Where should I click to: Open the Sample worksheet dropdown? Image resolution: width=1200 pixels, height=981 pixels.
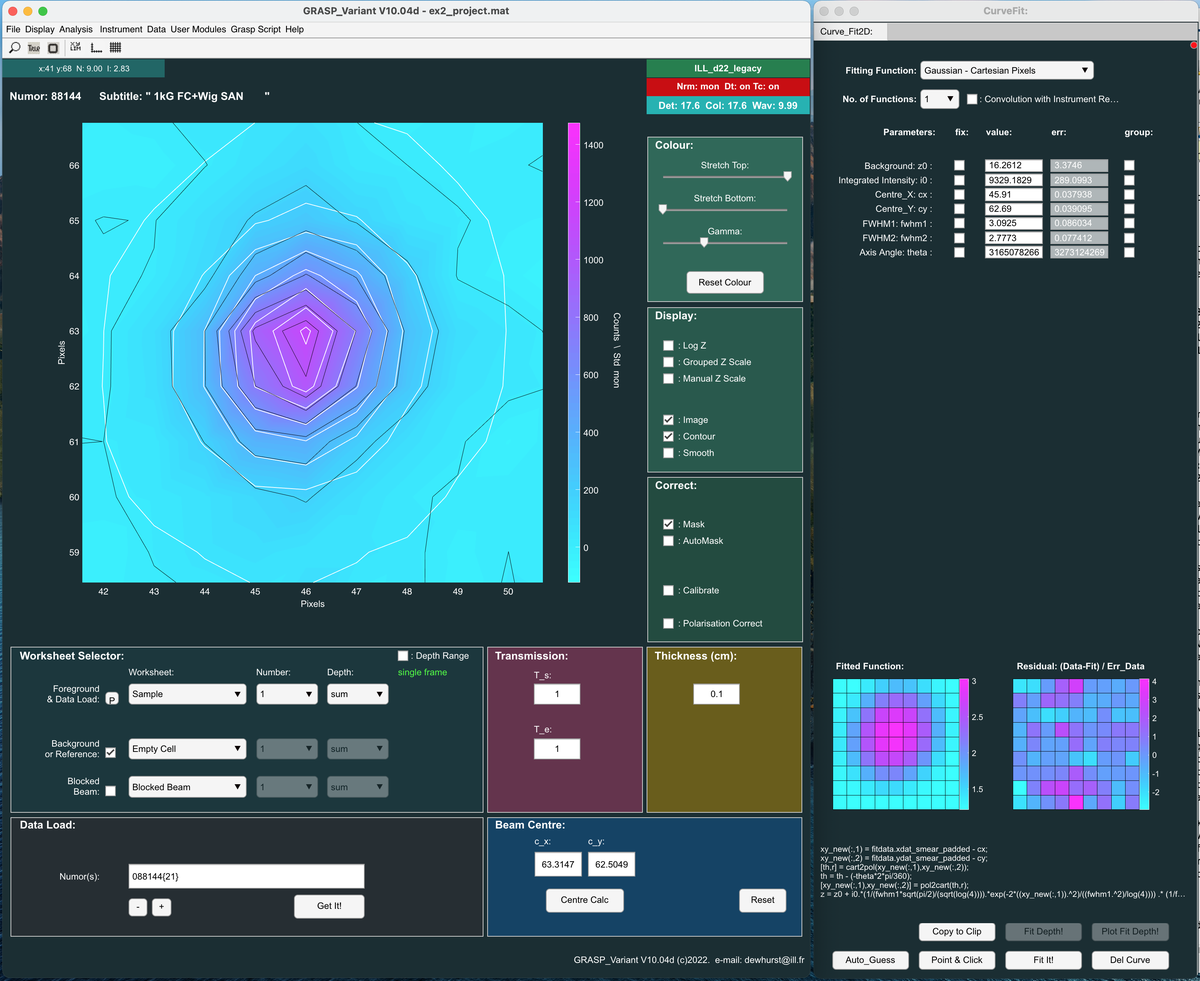point(187,694)
